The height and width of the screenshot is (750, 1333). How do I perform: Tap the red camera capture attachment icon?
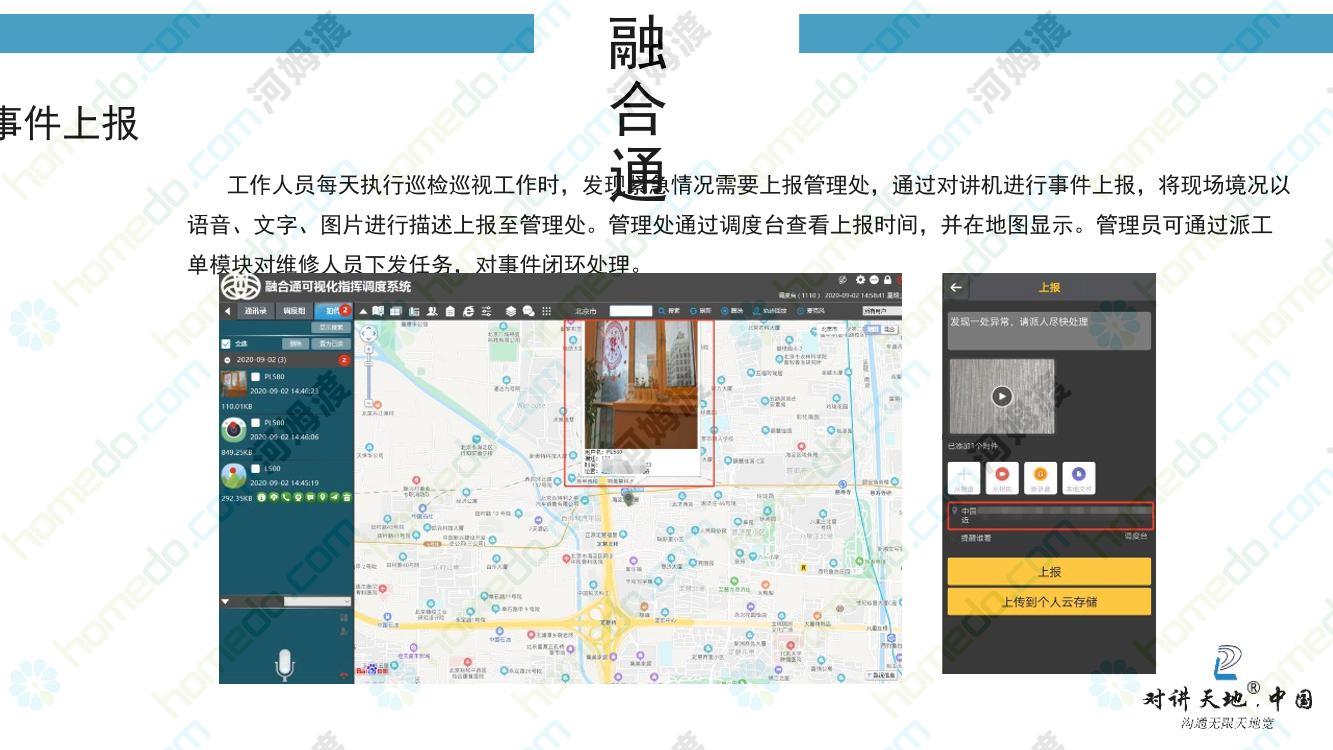(1000, 478)
